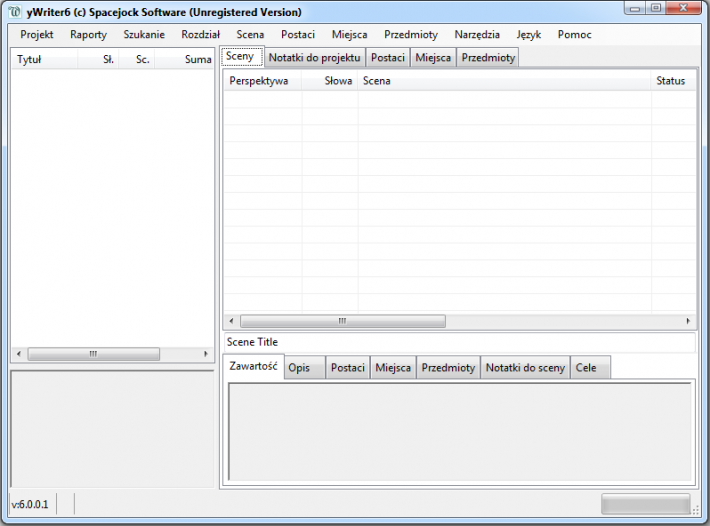
Task: Open the Przedmioty menu in the menu bar
Action: [x=411, y=34]
